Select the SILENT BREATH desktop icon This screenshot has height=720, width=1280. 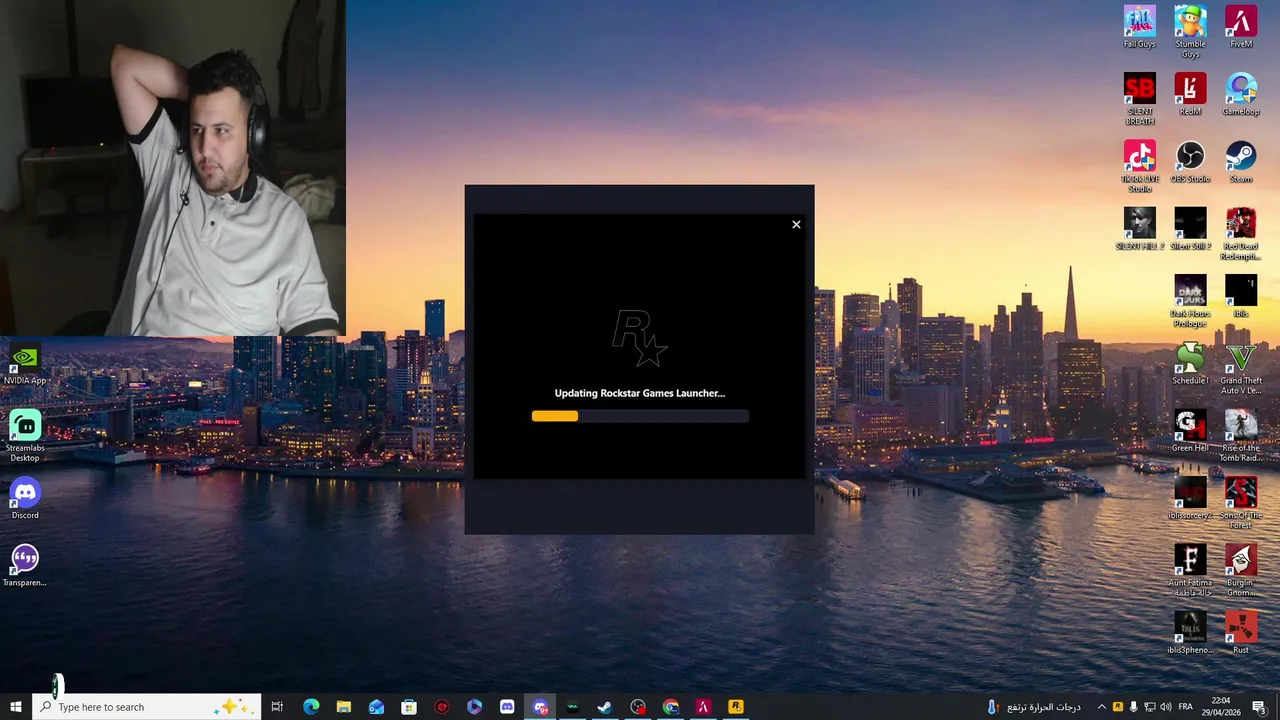click(x=1139, y=99)
